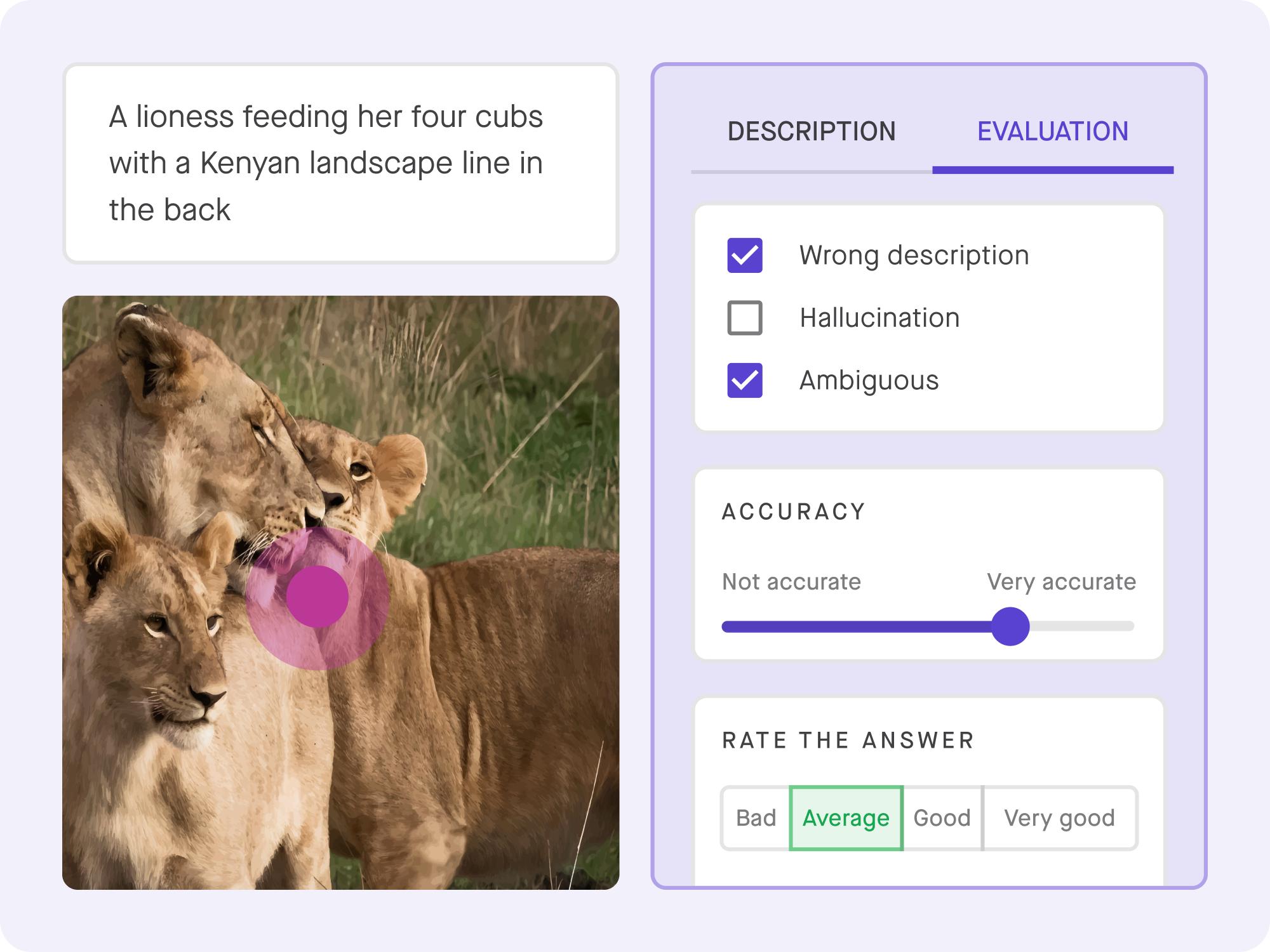
Task: Click the 'Wrong description' label text
Action: [914, 255]
